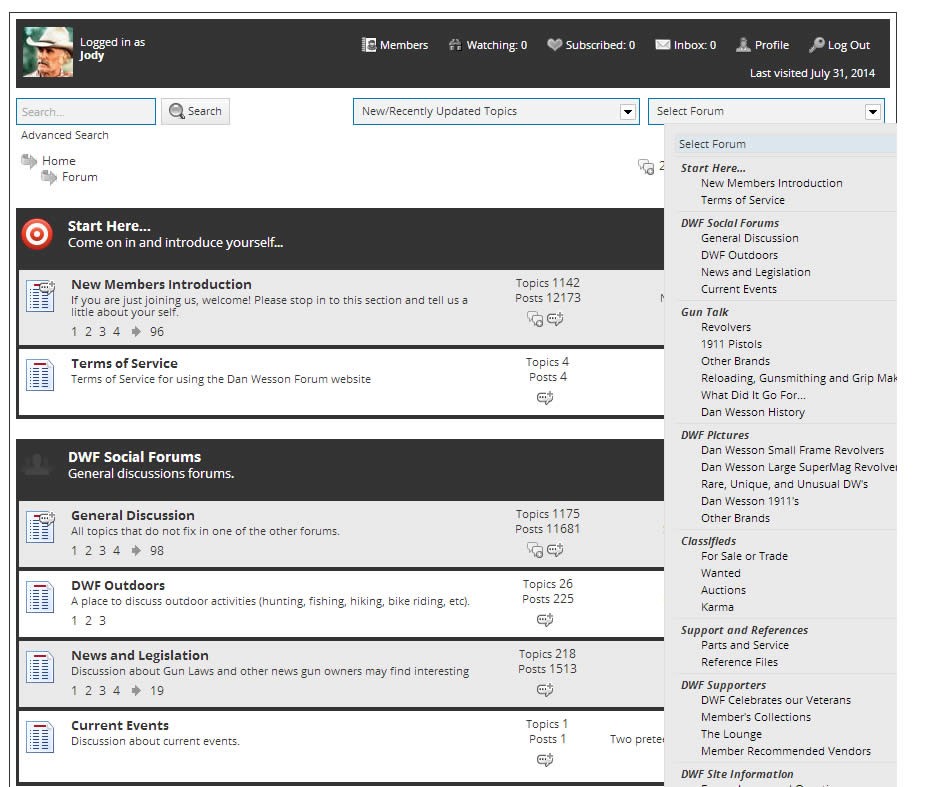
Task: Click the DWF Outdoors forum icon
Action: pos(40,597)
